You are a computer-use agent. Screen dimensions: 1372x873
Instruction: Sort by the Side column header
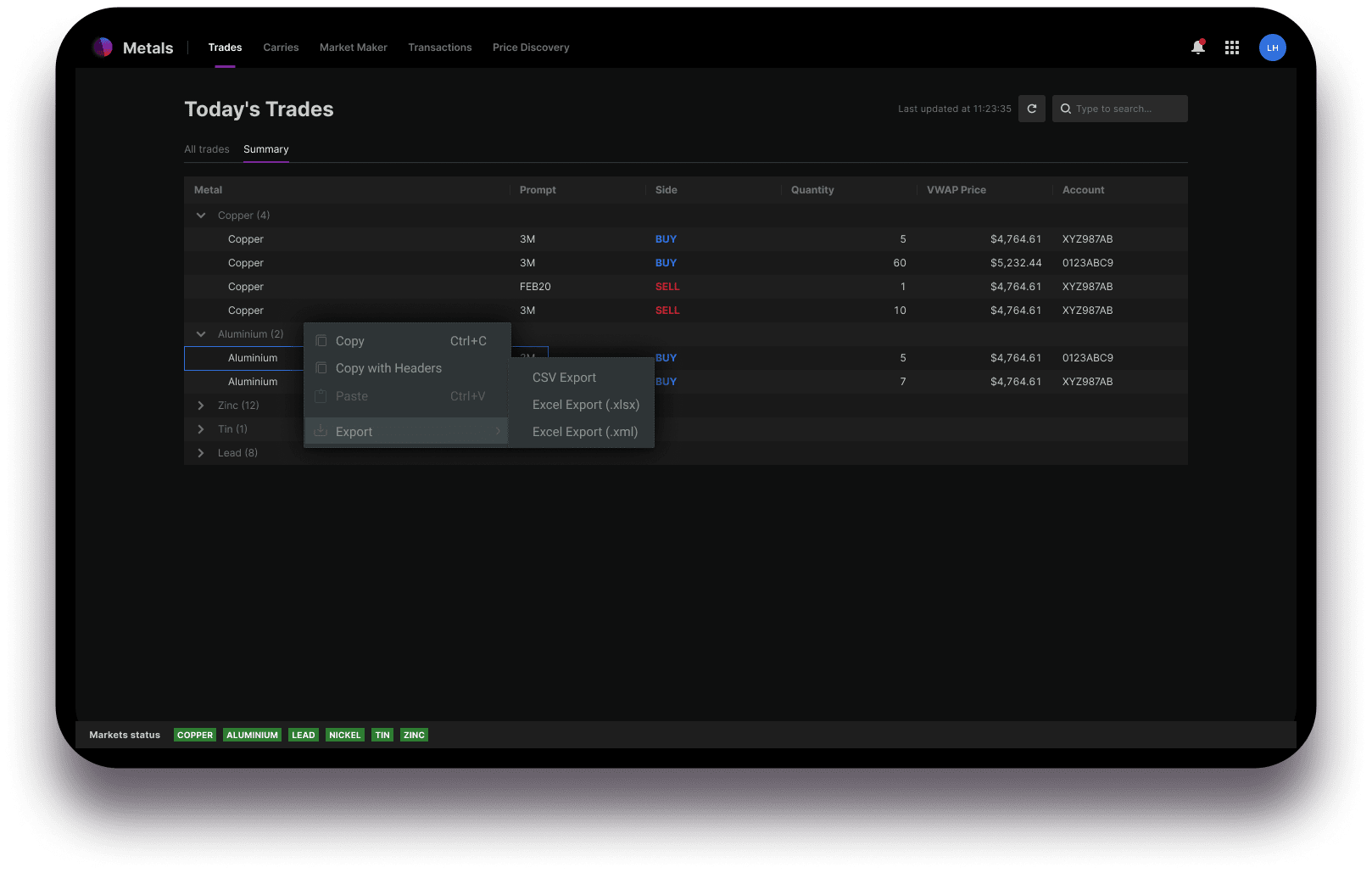coord(713,190)
